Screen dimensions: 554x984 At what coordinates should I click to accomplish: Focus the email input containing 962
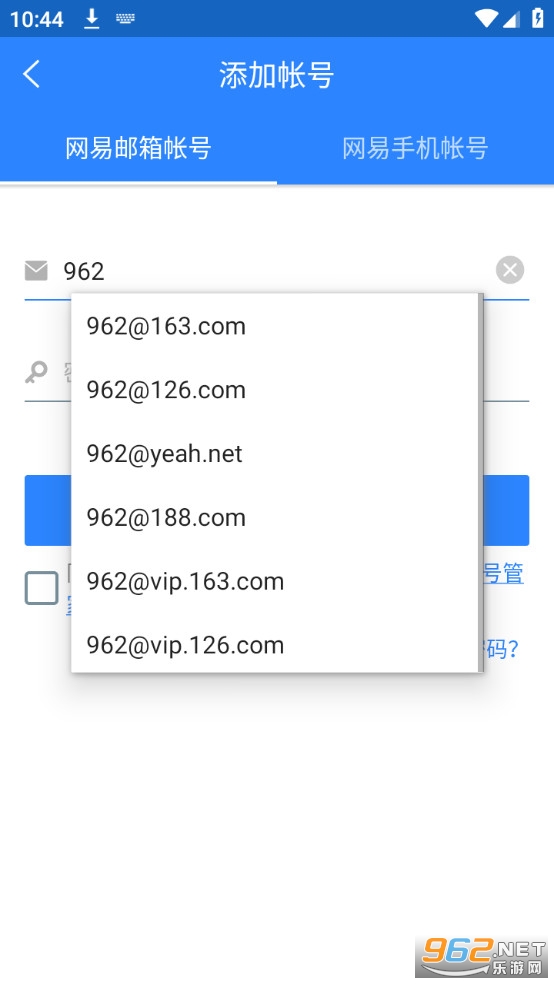click(276, 271)
